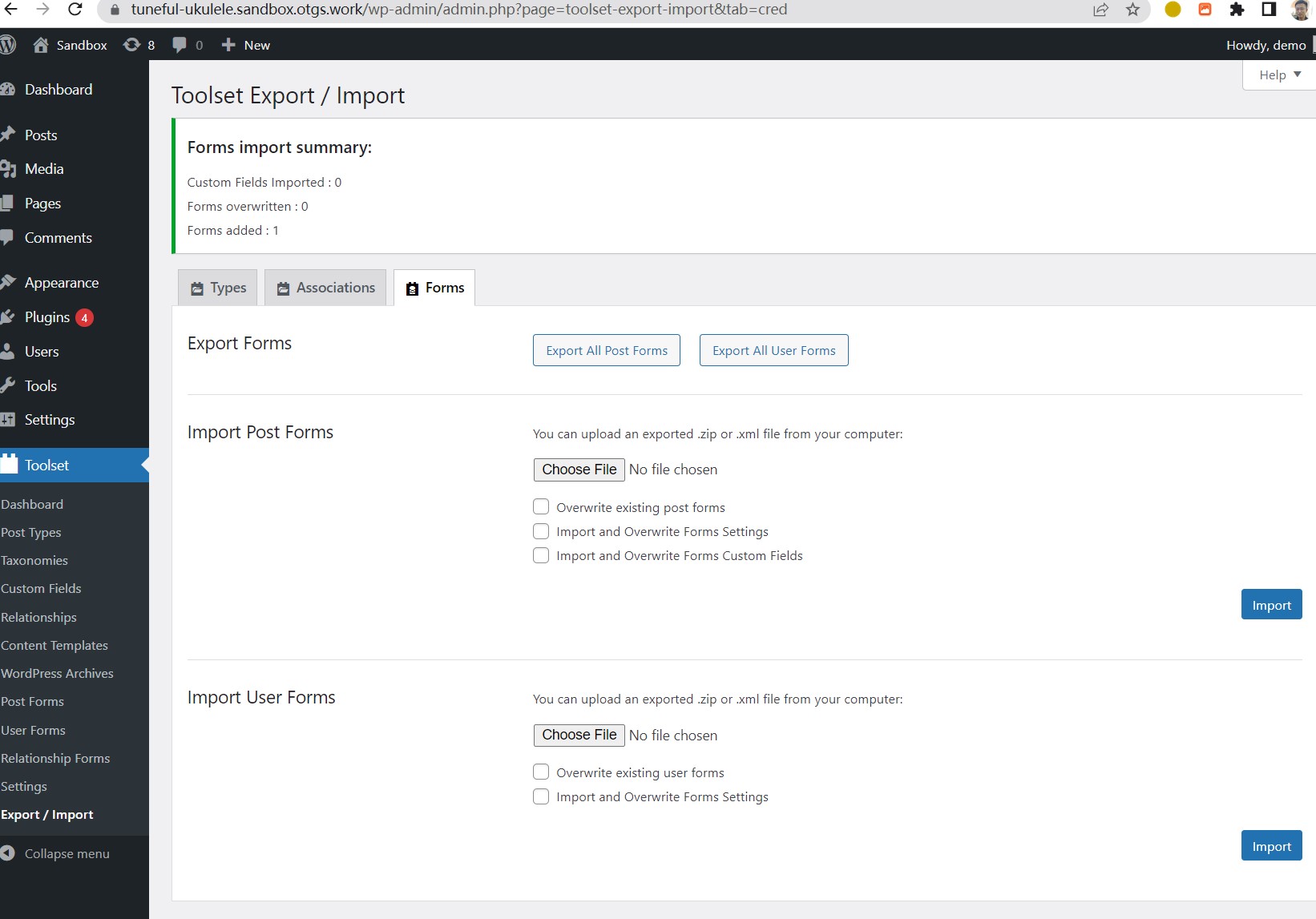Screen dimensions: 1316x919
Task: Click the Collapse menu arrow icon
Action: click(x=8, y=853)
